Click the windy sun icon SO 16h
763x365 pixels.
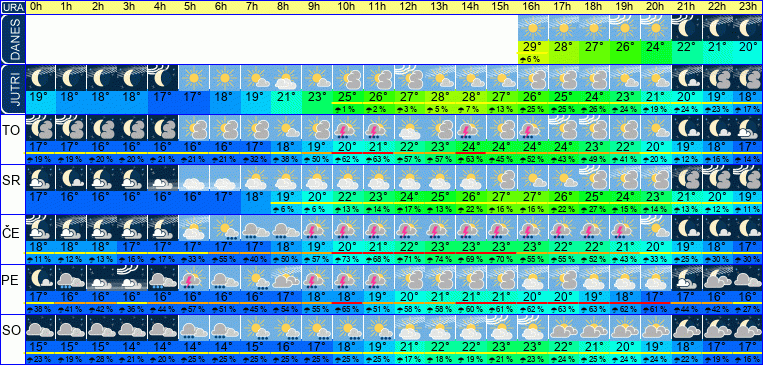(x=533, y=328)
